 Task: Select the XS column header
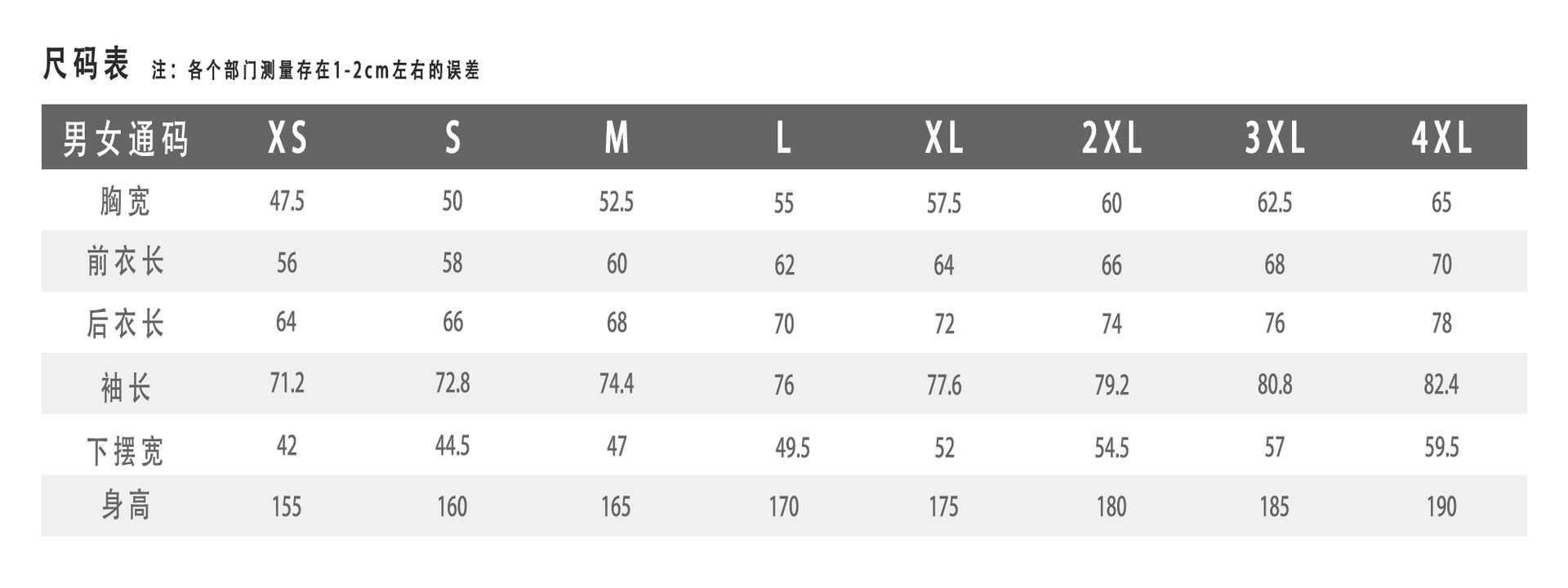click(x=287, y=137)
